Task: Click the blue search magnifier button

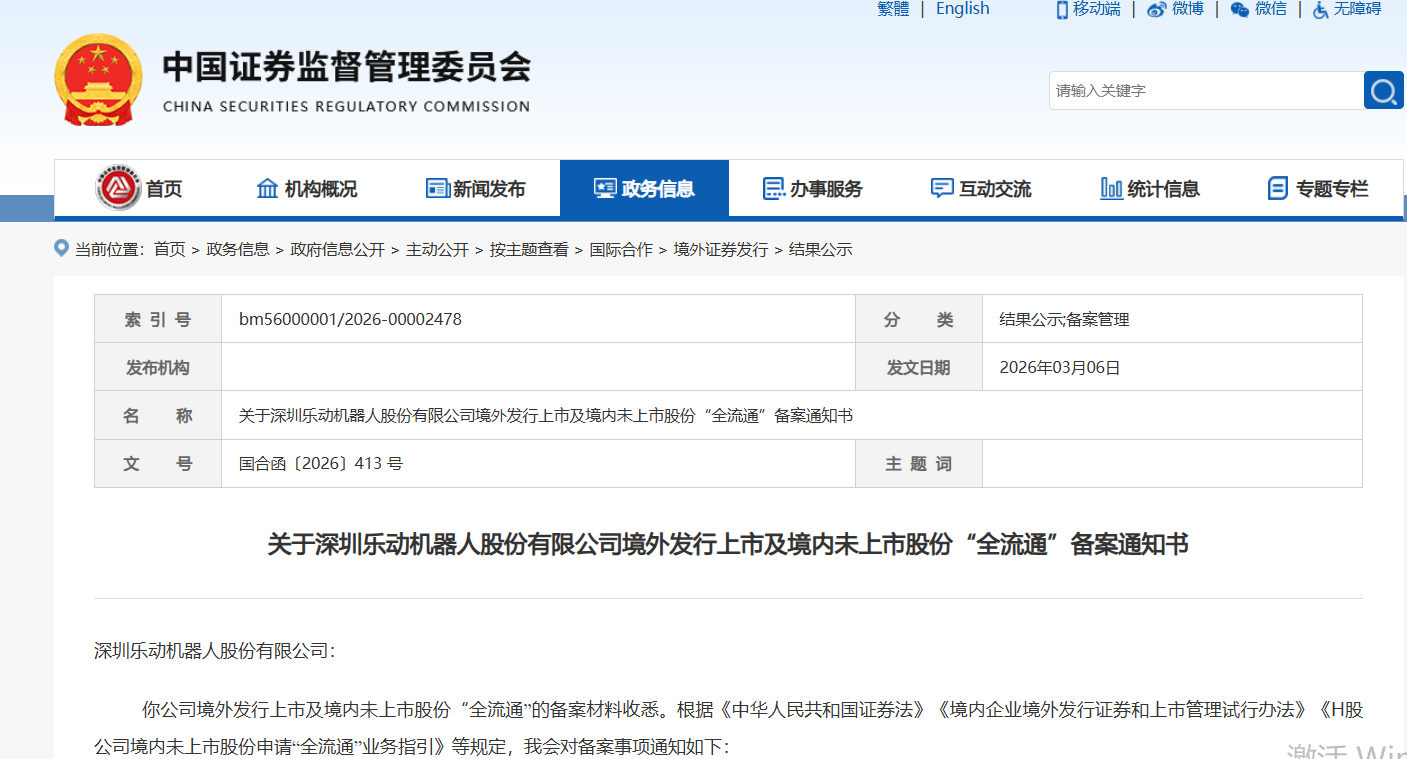Action: (1383, 91)
